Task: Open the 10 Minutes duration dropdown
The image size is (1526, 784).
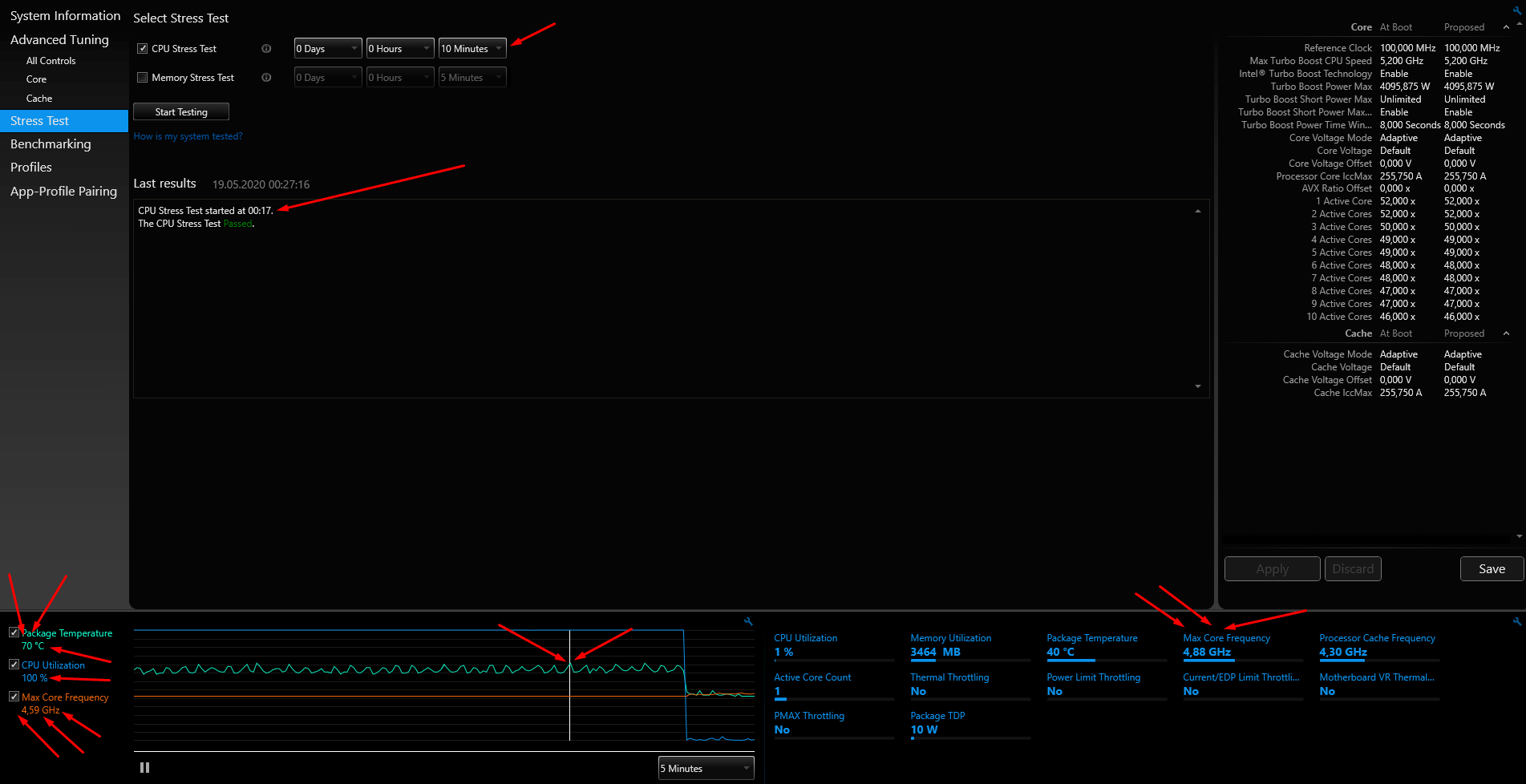Action: (472, 49)
